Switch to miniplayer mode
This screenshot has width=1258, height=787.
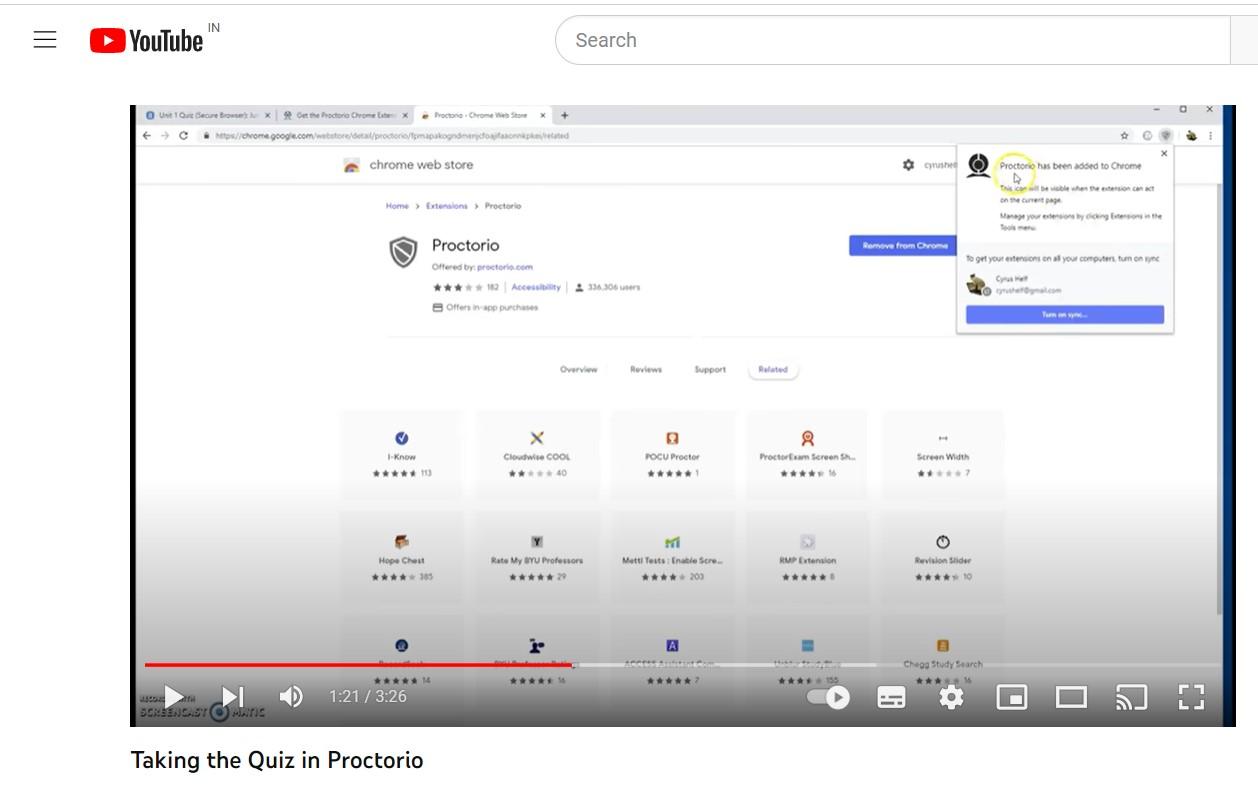(x=1012, y=697)
